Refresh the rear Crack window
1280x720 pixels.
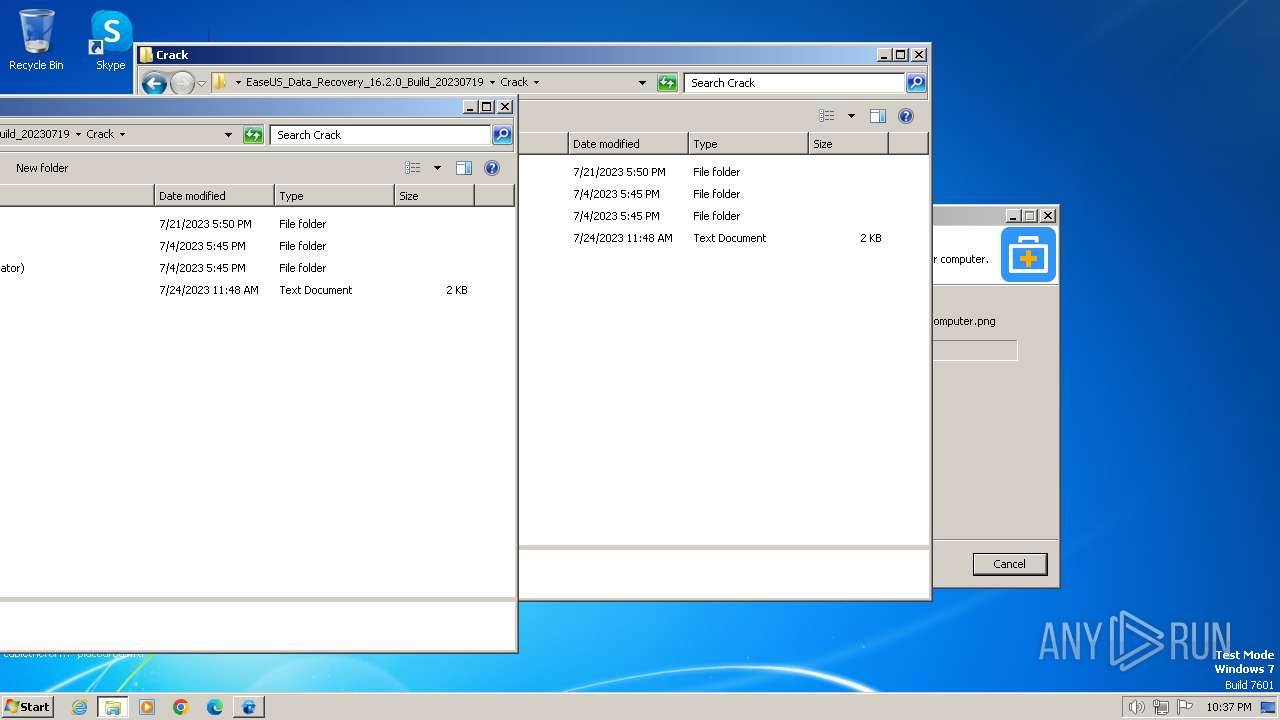tap(667, 83)
